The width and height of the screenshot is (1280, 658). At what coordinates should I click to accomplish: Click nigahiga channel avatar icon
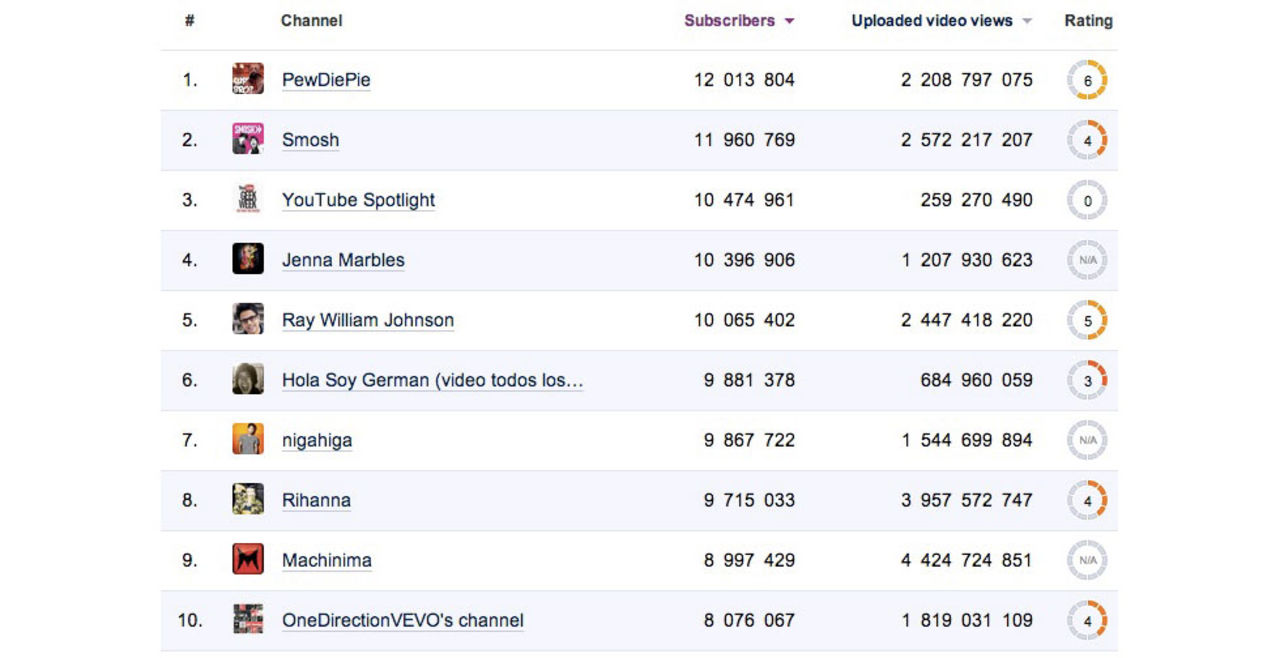click(x=248, y=439)
